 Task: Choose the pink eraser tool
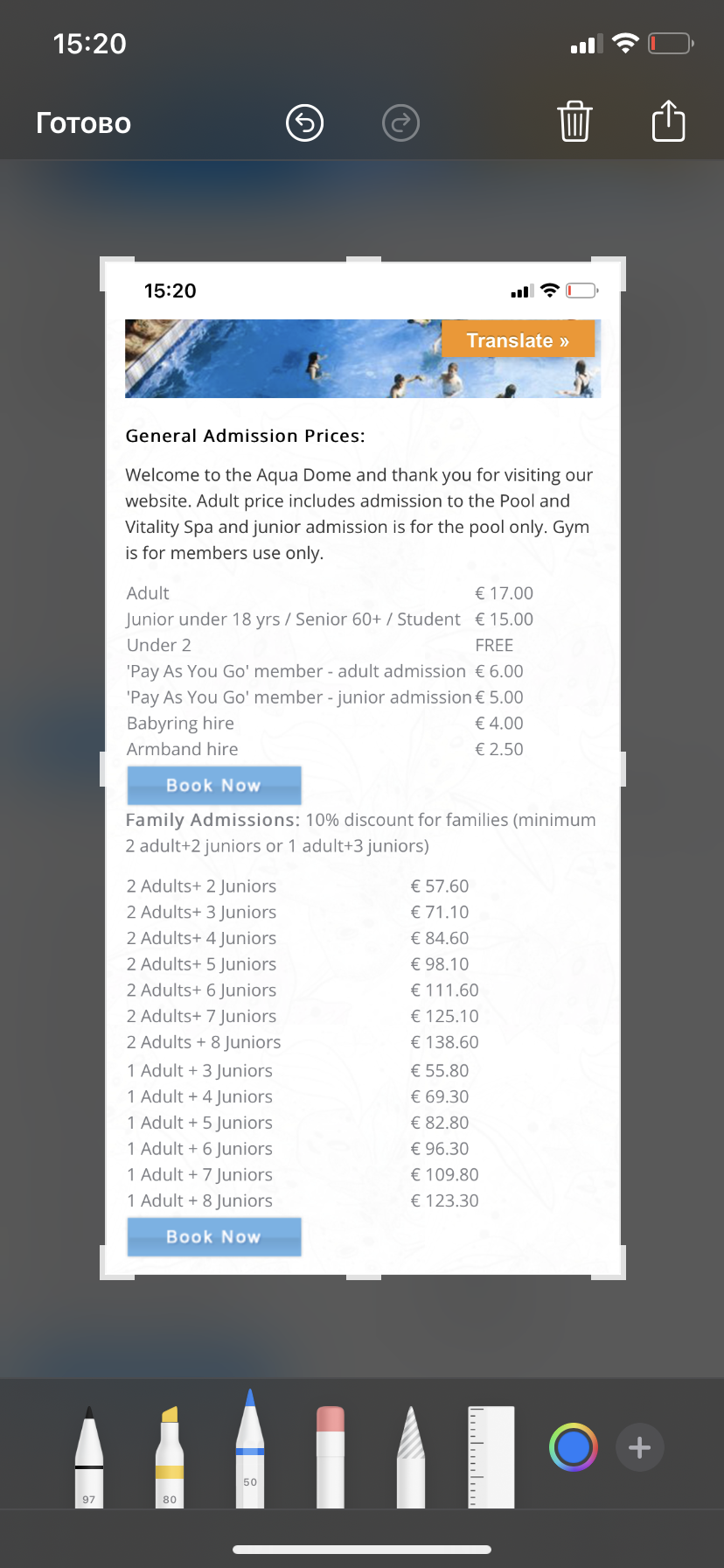(x=331, y=1457)
